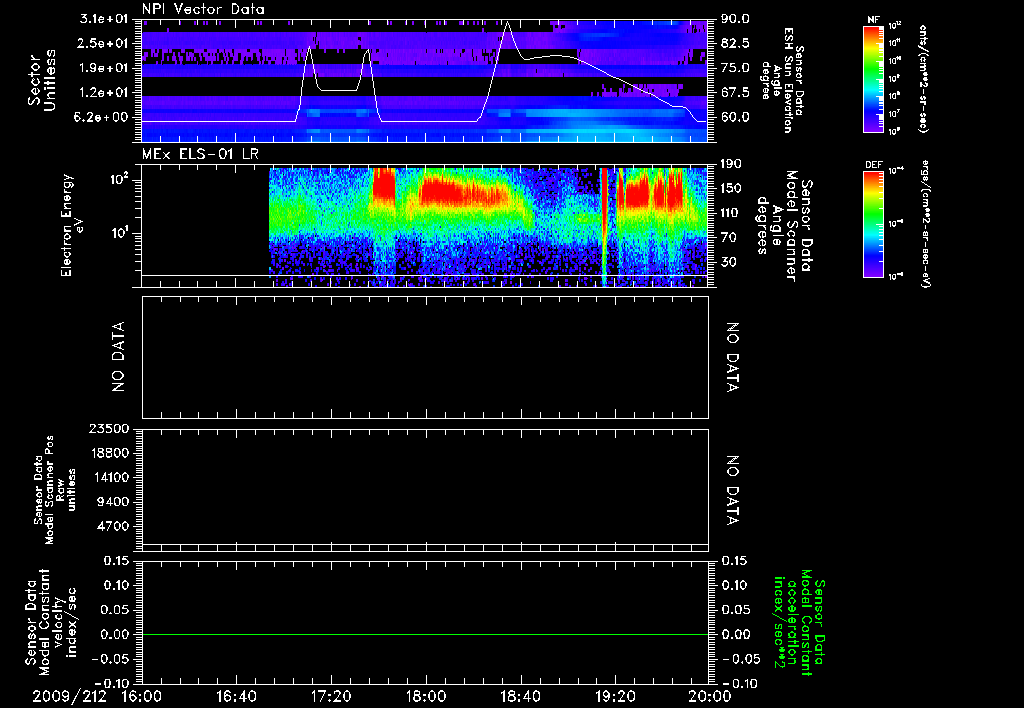The width and height of the screenshot is (1024, 708).
Task: Click the 75.0 sun elevation tick label
Action: [735, 68]
